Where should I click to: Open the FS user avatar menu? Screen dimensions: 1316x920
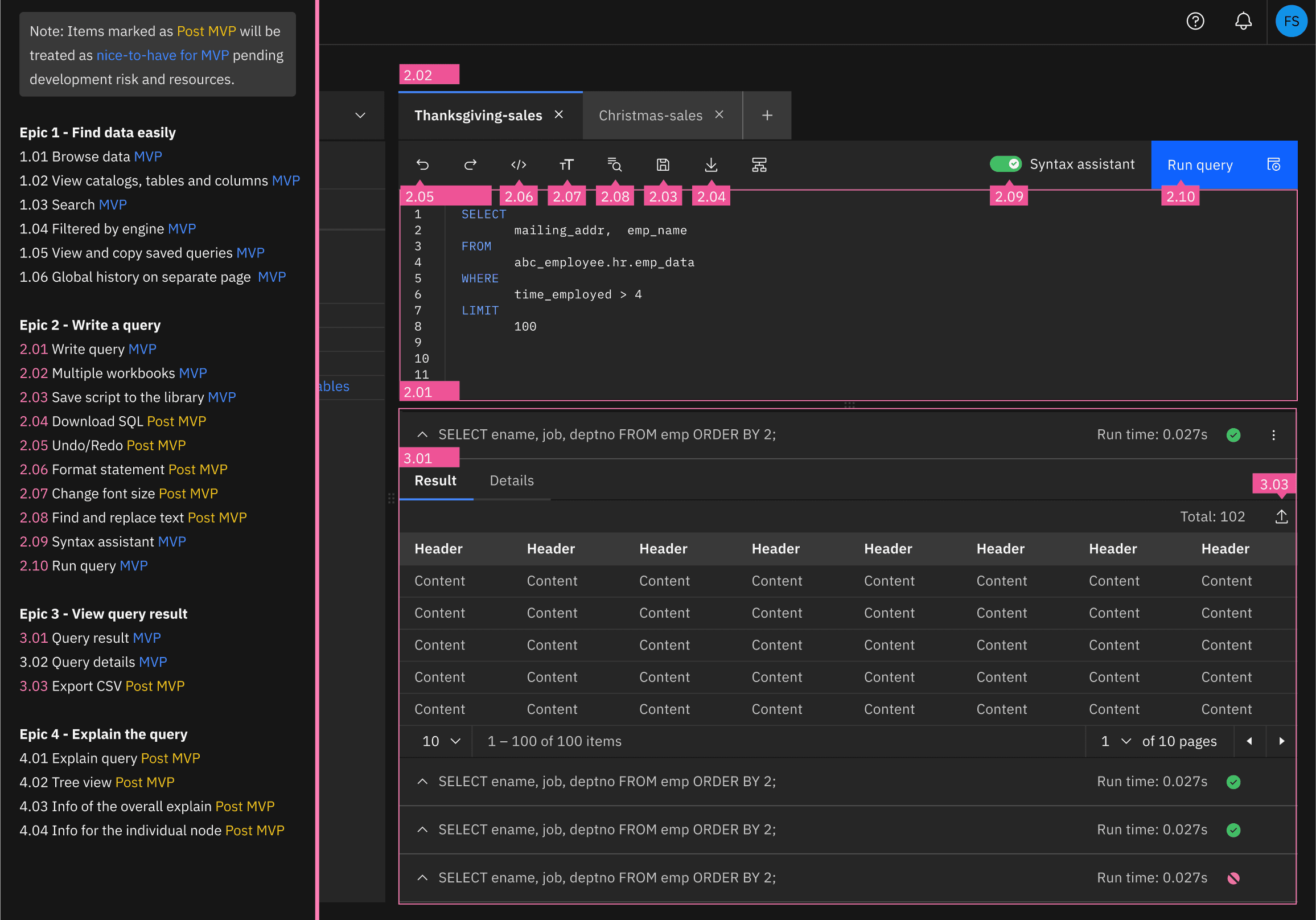(x=1292, y=21)
